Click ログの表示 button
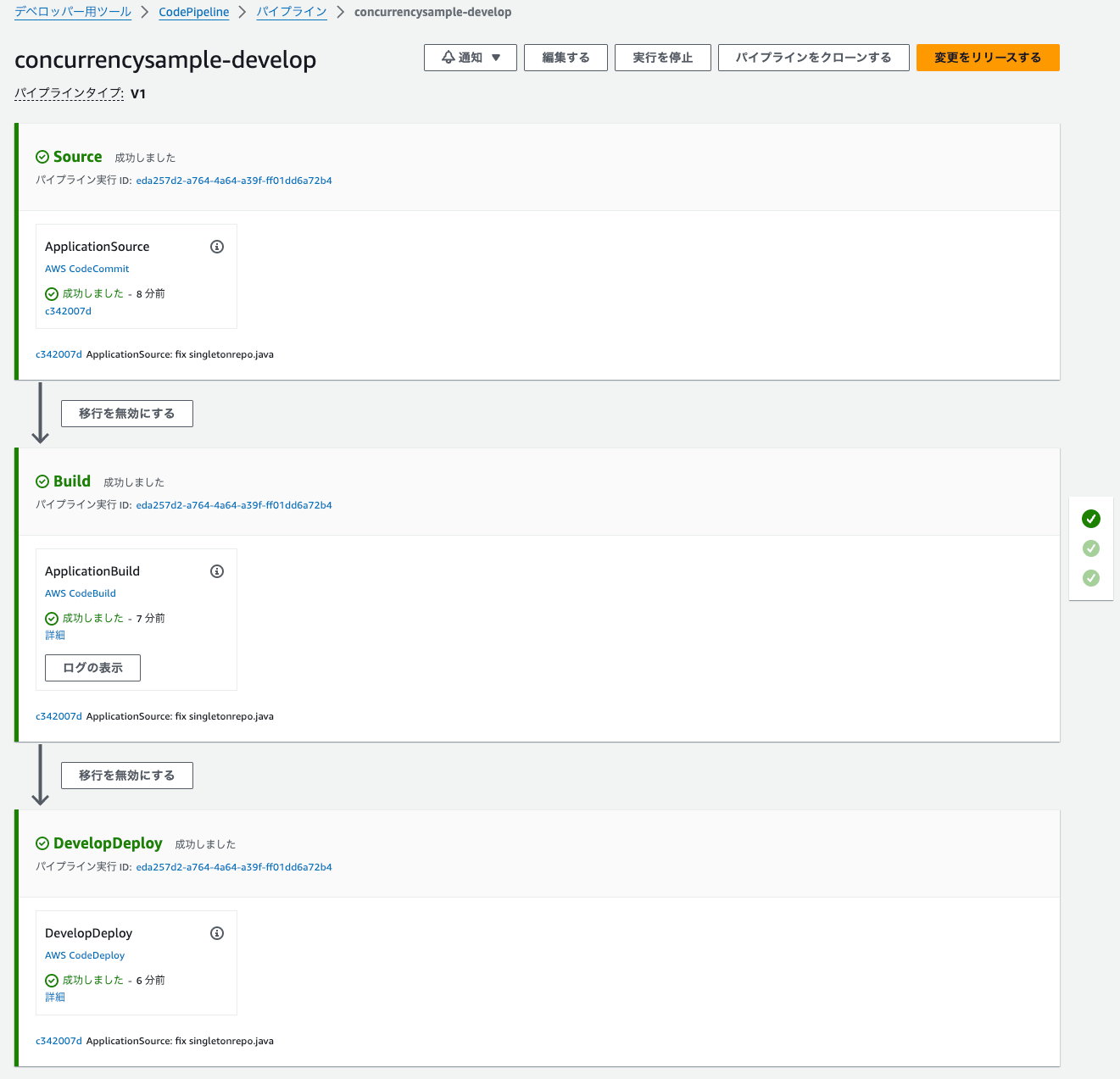 (x=92, y=668)
